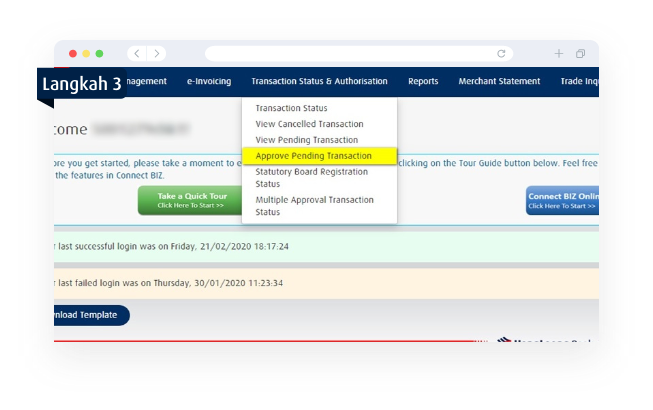Select View Cancelled Transaction

click(309, 124)
